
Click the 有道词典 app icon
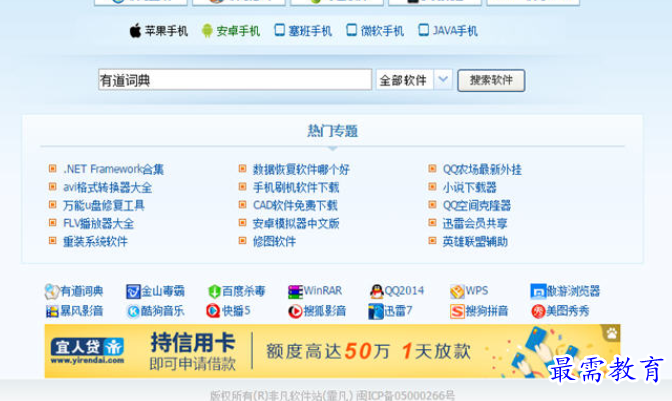tap(52, 291)
